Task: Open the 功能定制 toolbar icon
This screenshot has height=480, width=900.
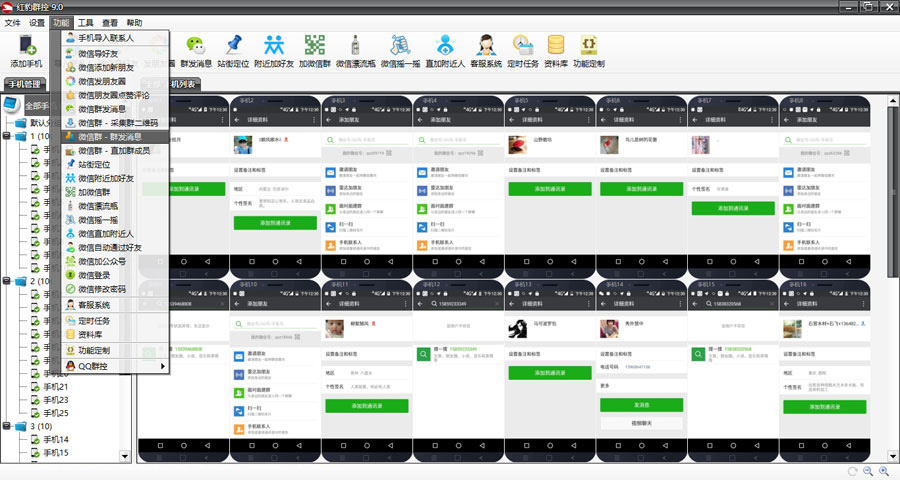Action: point(588,51)
